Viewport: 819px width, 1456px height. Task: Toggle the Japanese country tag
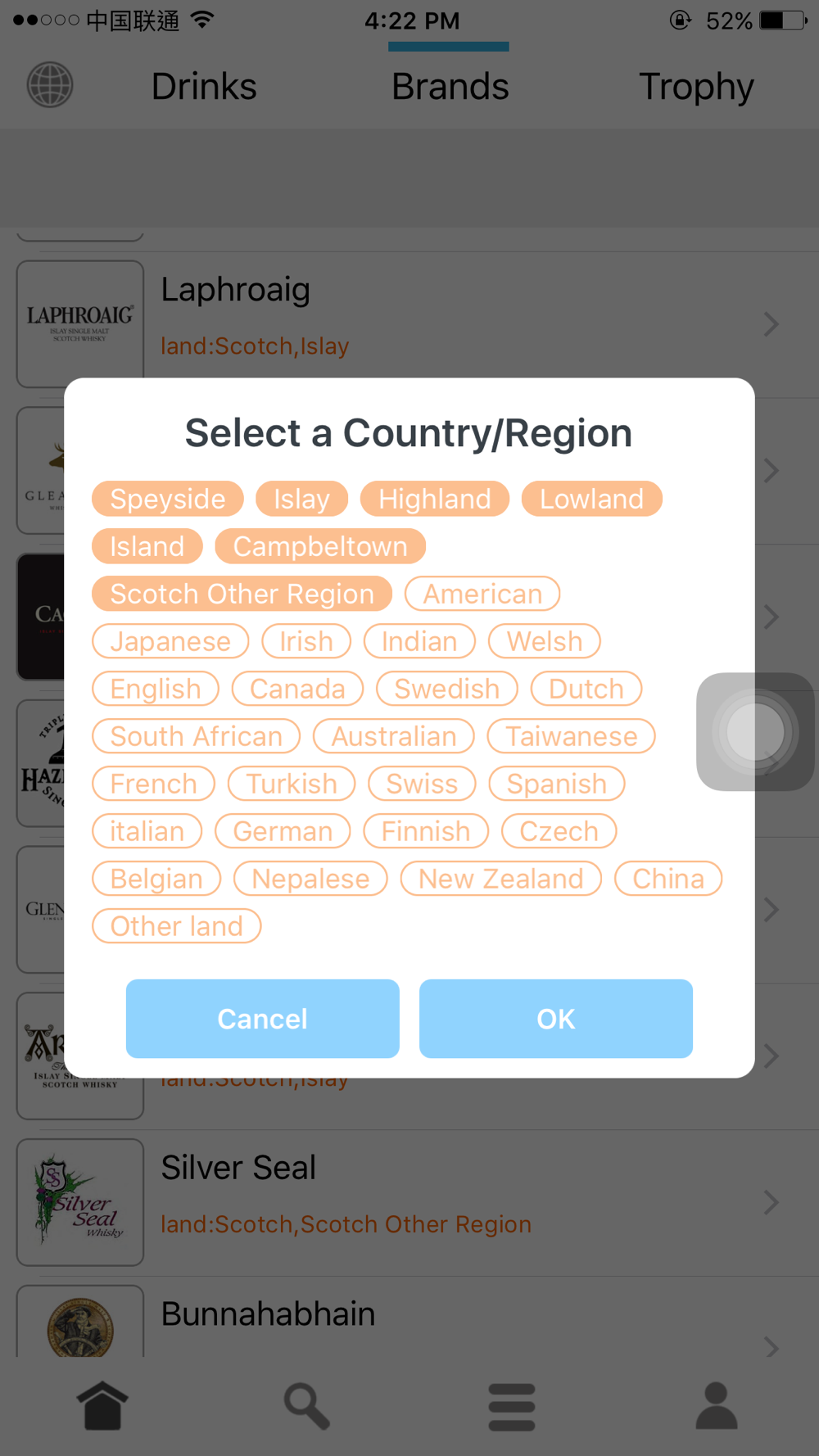tap(170, 641)
